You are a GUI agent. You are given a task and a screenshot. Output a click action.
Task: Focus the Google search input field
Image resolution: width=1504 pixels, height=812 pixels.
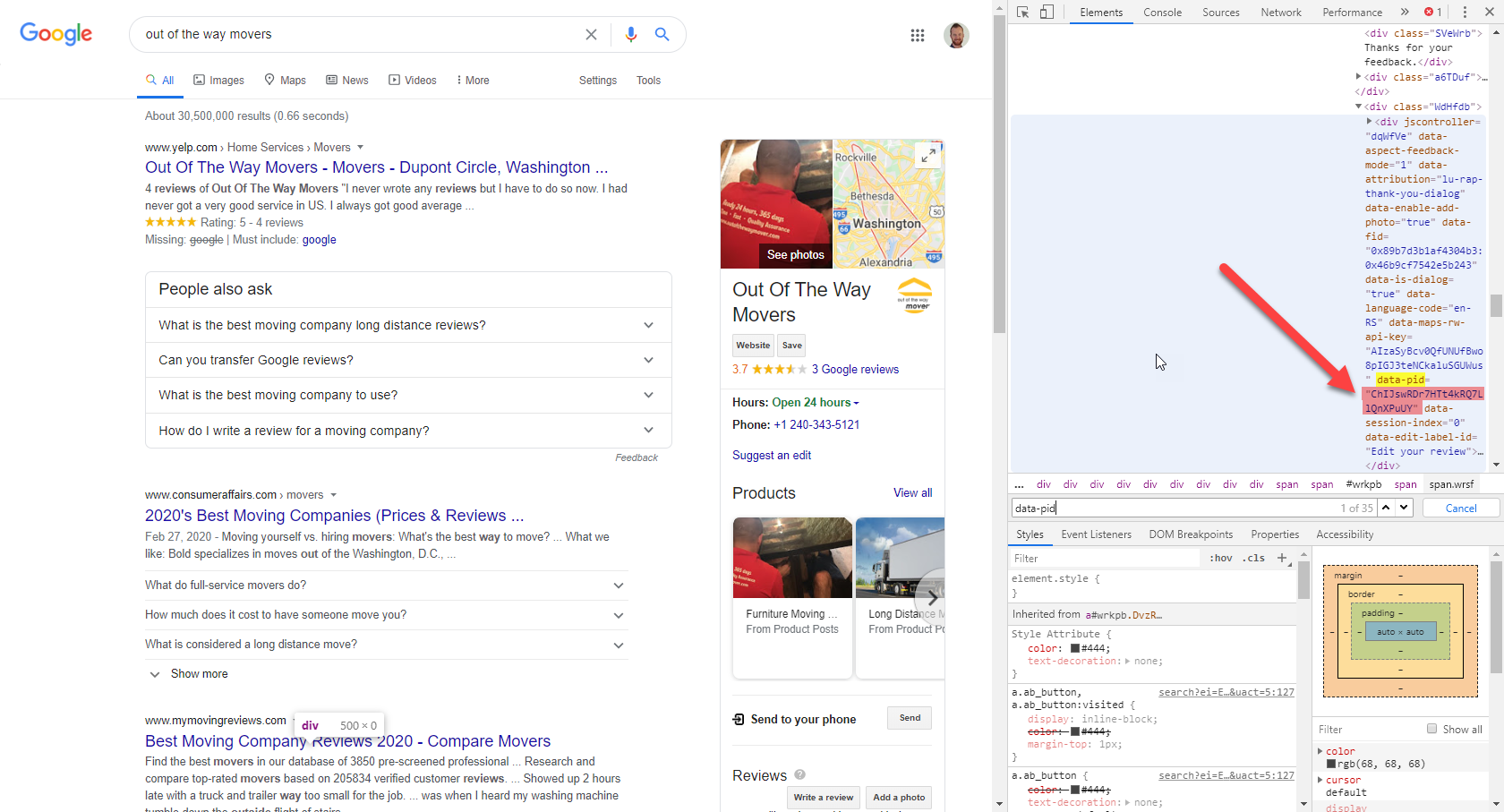(x=358, y=35)
